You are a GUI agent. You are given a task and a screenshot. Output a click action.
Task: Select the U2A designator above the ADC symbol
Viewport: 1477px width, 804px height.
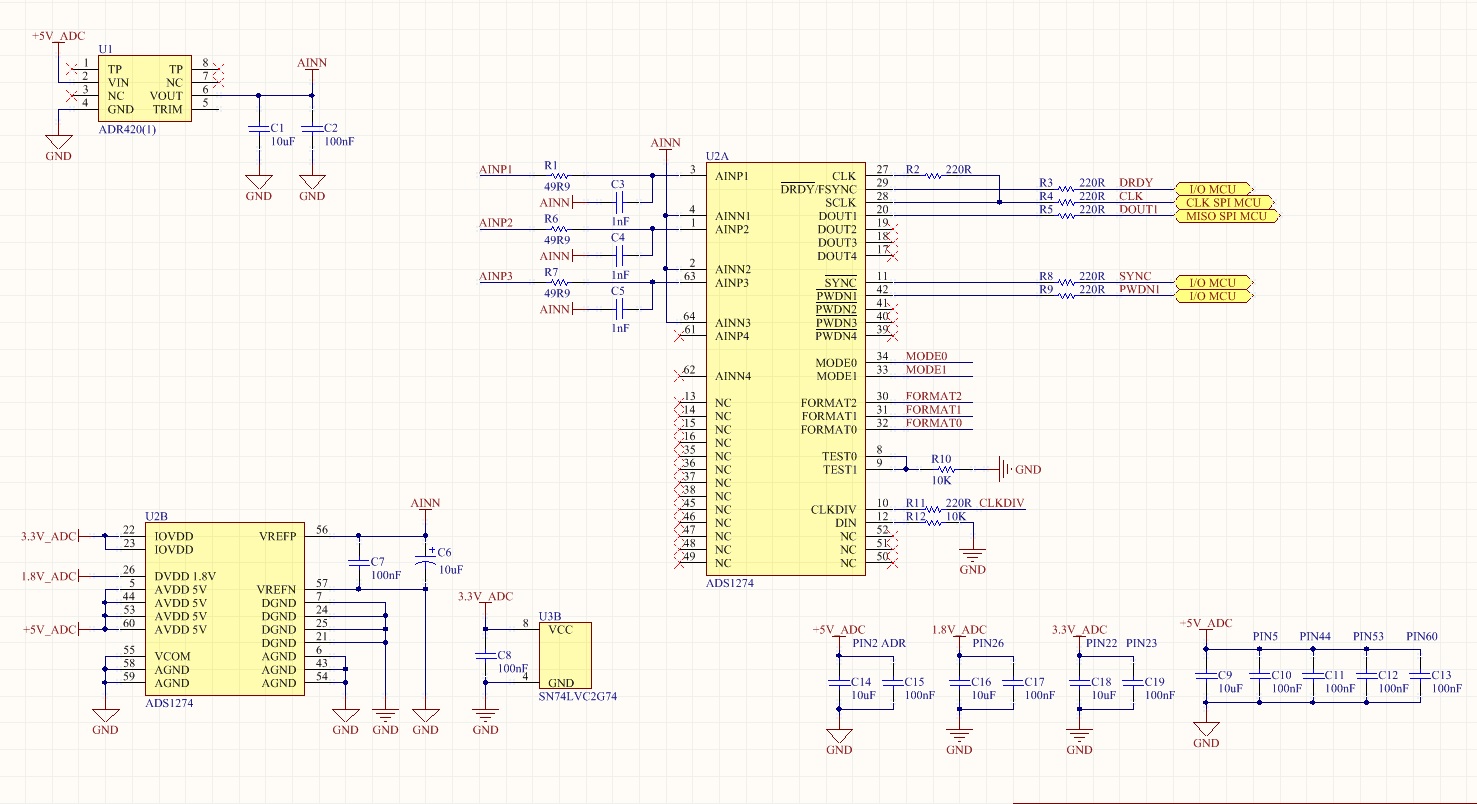[717, 156]
